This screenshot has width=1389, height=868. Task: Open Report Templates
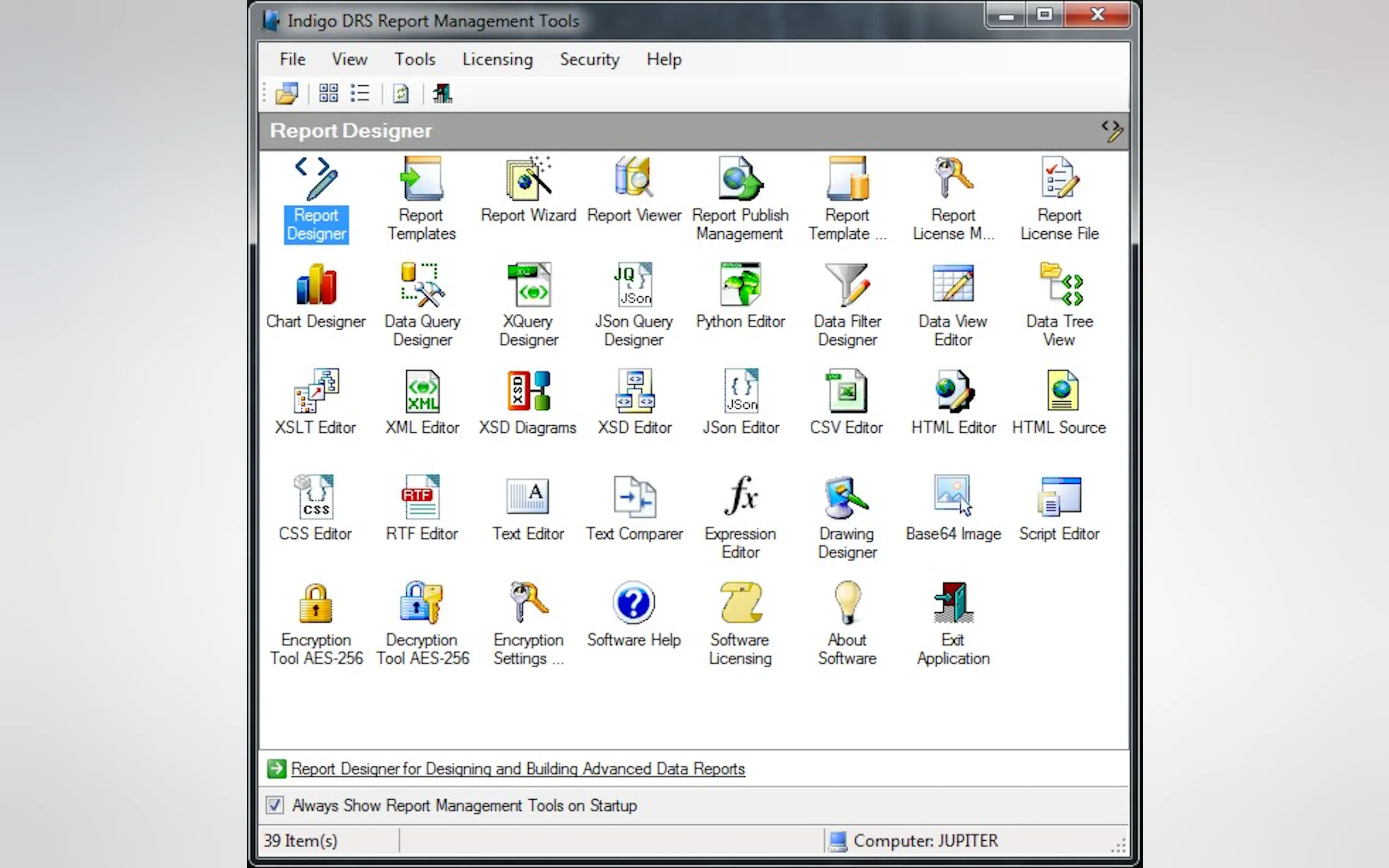coord(422,199)
